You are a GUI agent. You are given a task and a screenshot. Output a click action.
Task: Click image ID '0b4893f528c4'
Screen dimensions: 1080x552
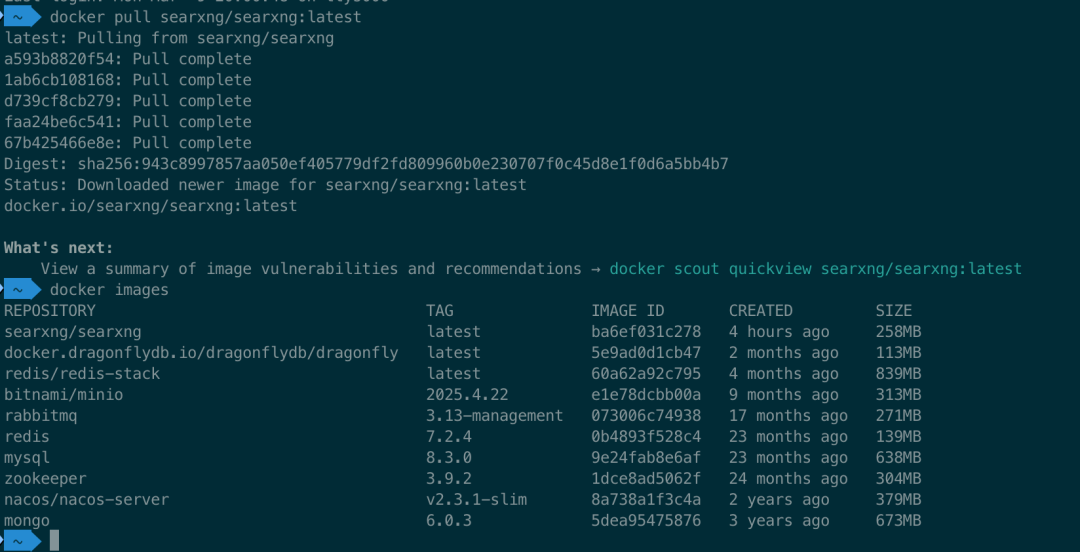(x=646, y=437)
